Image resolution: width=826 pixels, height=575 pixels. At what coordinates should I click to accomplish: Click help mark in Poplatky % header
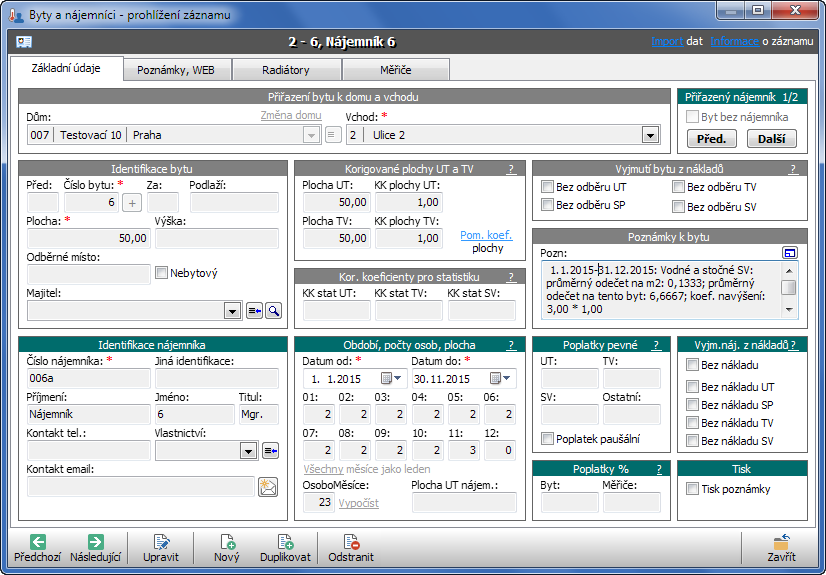coord(659,469)
